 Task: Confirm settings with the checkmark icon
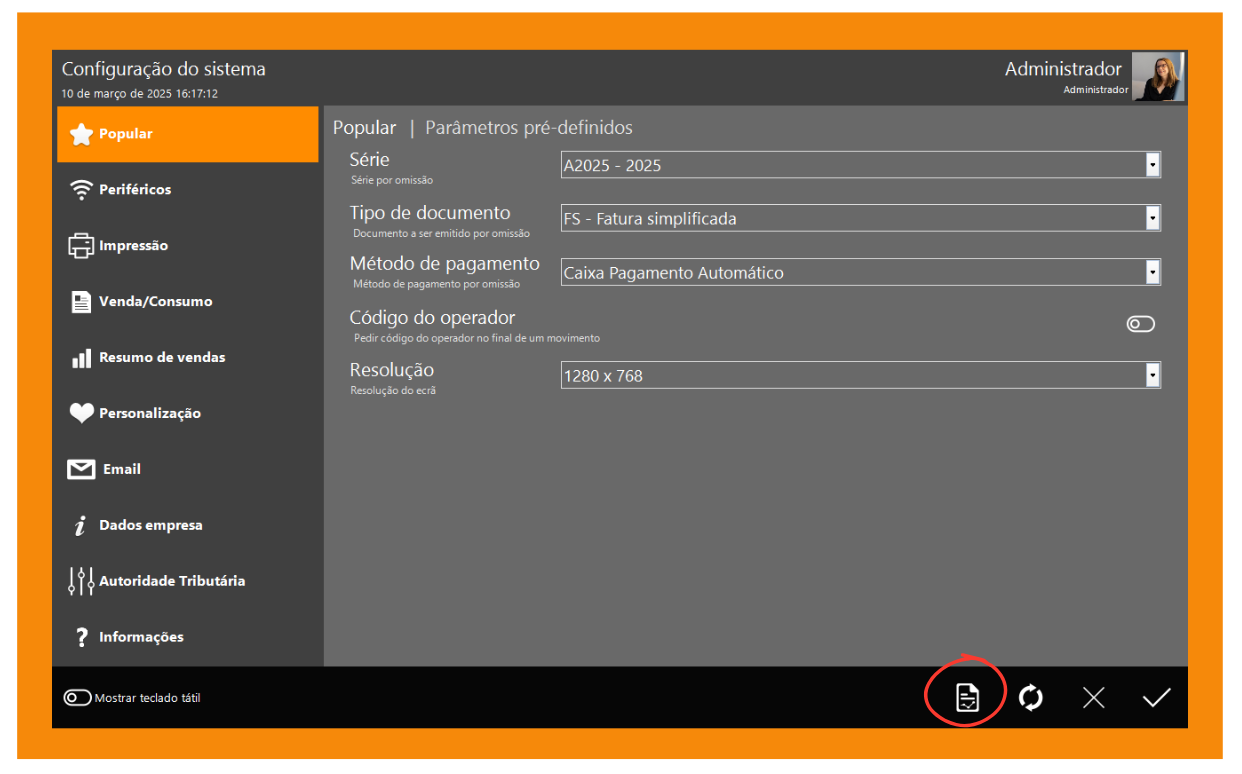(1156, 698)
